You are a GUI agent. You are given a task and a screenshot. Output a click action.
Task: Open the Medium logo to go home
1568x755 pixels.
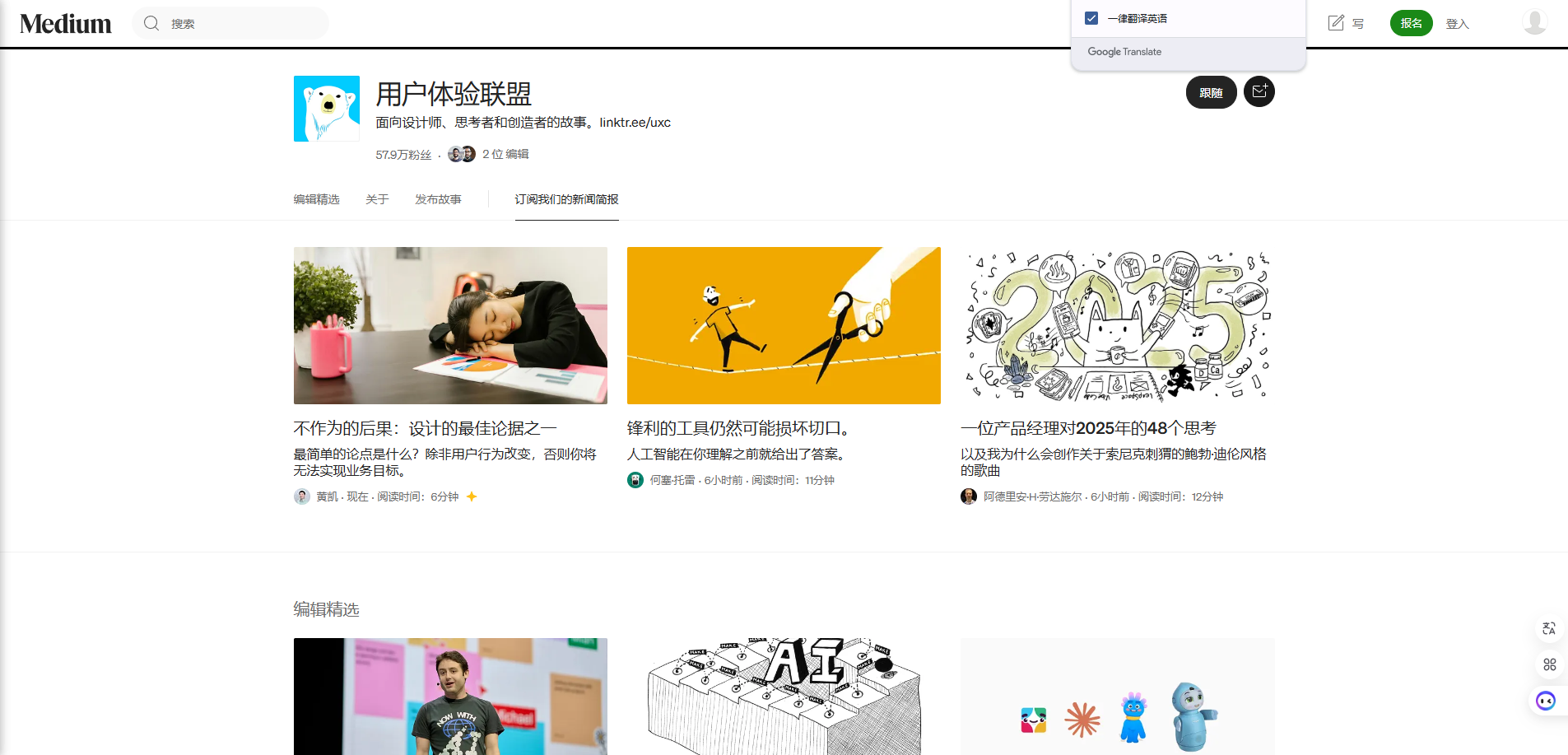(x=64, y=23)
